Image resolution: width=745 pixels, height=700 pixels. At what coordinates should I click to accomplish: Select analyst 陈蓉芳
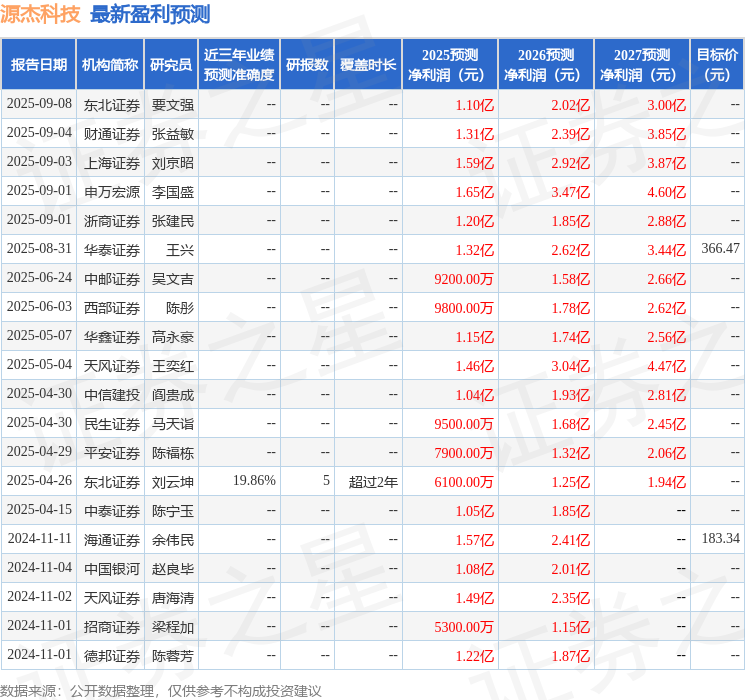pyautogui.click(x=173, y=656)
